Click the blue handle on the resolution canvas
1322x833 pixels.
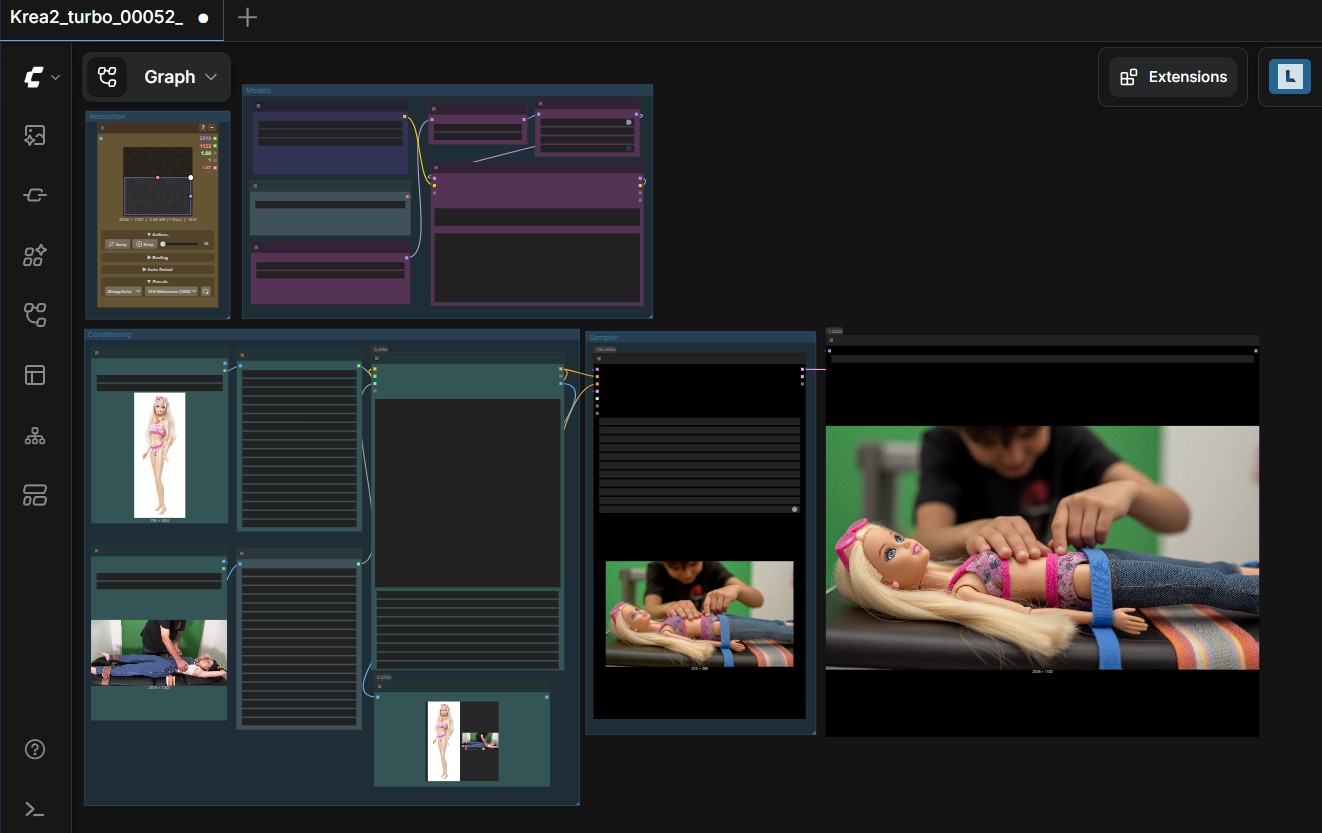(191, 196)
